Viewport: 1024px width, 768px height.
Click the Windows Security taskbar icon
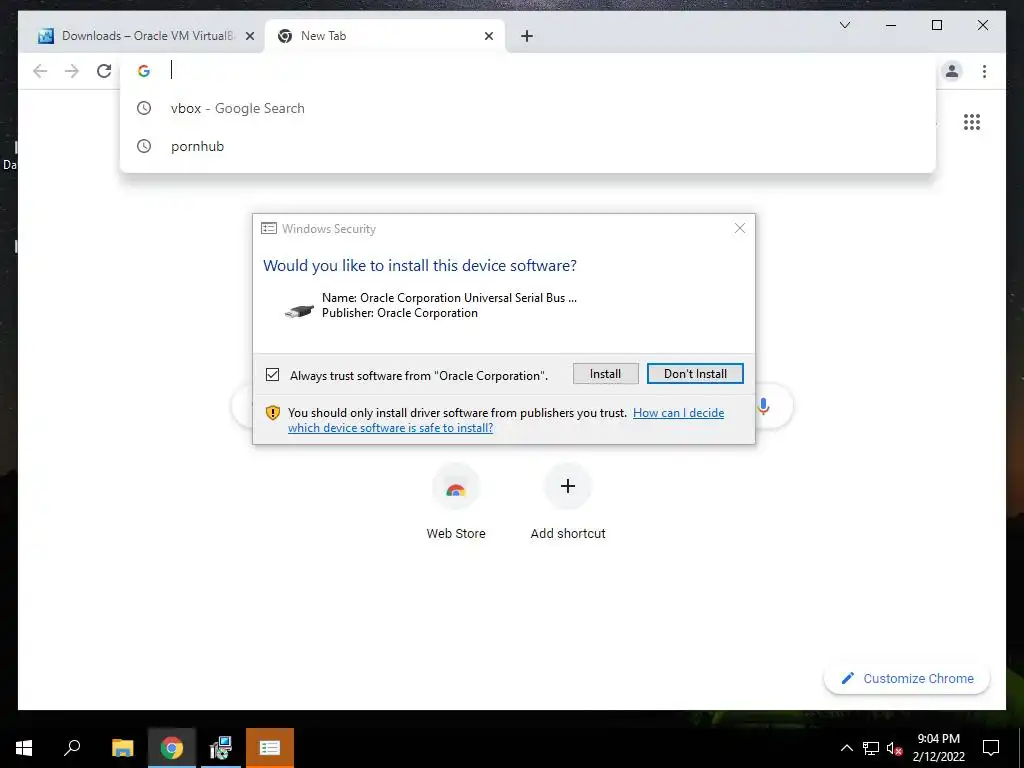[270, 748]
